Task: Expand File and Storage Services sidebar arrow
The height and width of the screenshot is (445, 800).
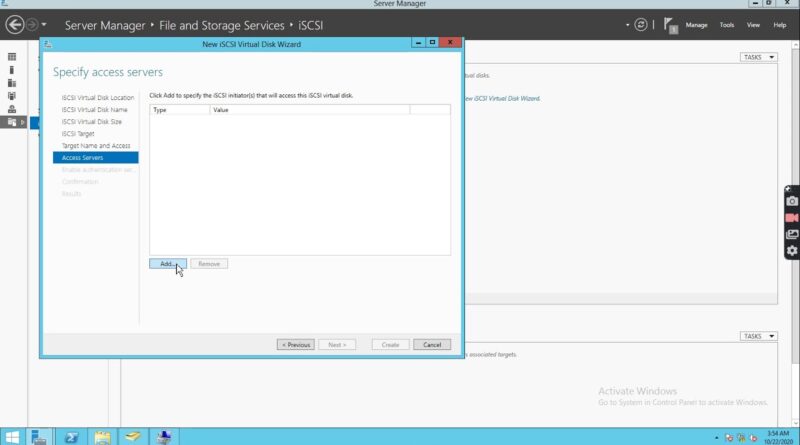Action: (x=22, y=122)
